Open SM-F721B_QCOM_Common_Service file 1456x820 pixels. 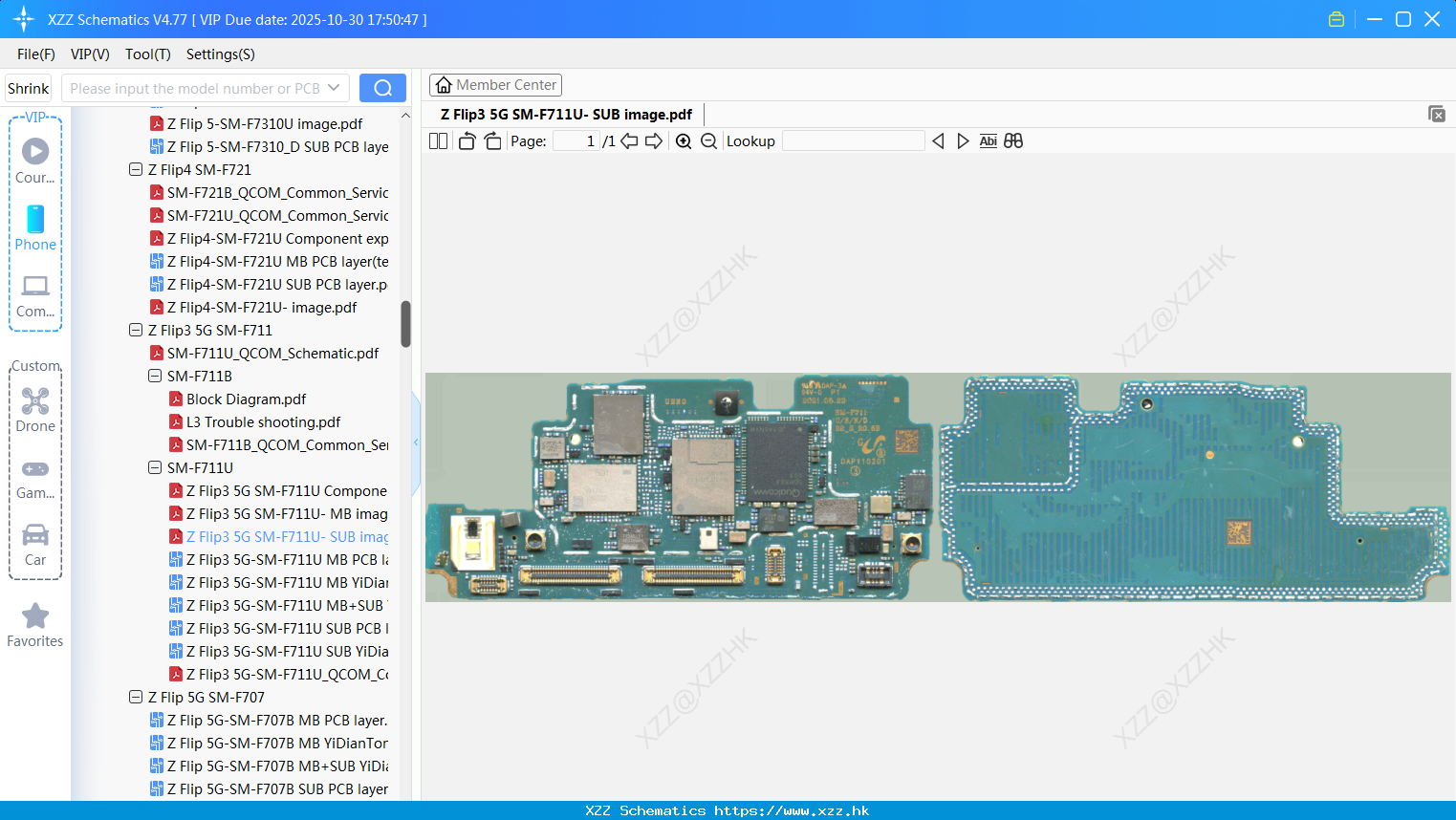click(x=277, y=192)
